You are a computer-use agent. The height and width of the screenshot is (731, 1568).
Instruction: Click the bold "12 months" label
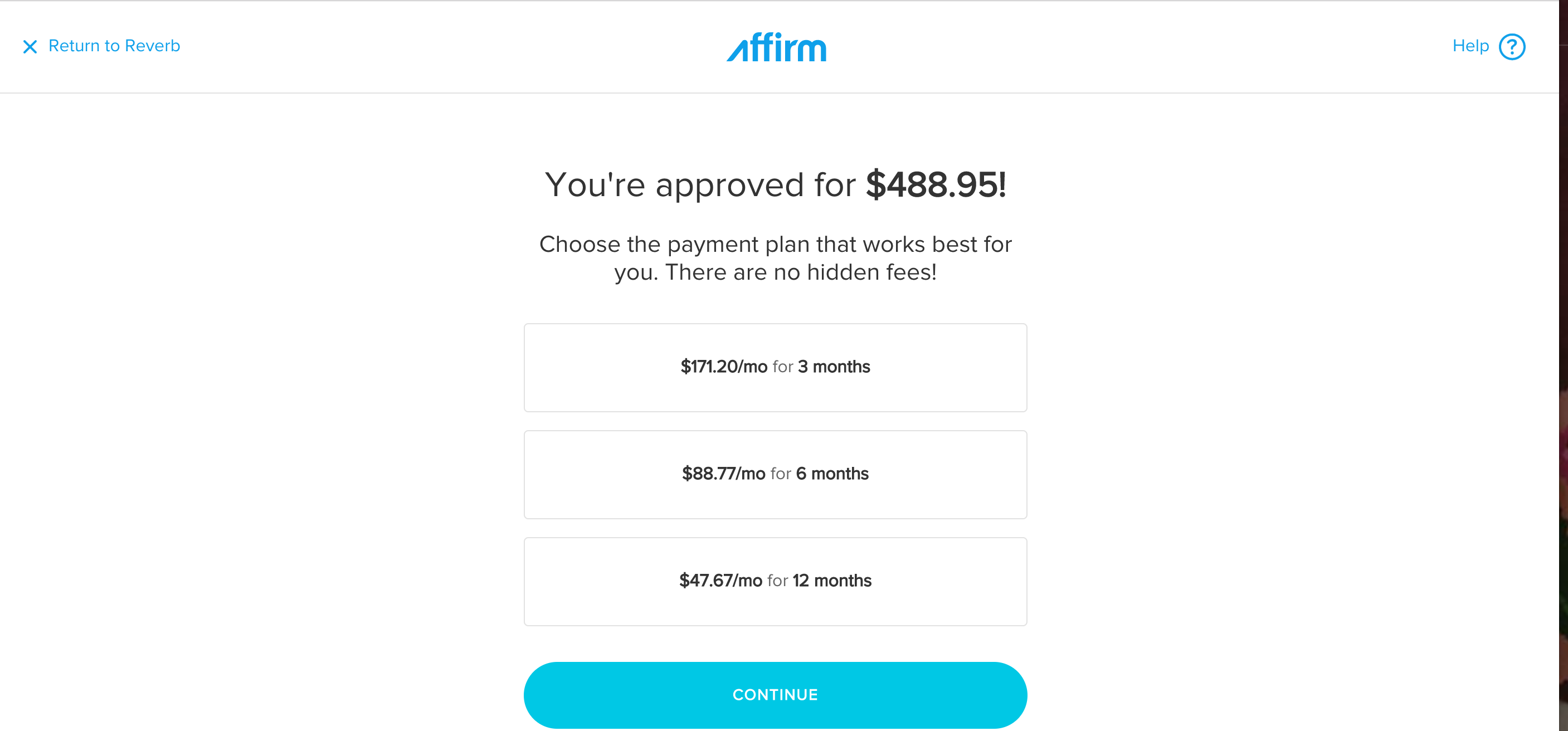(x=831, y=581)
